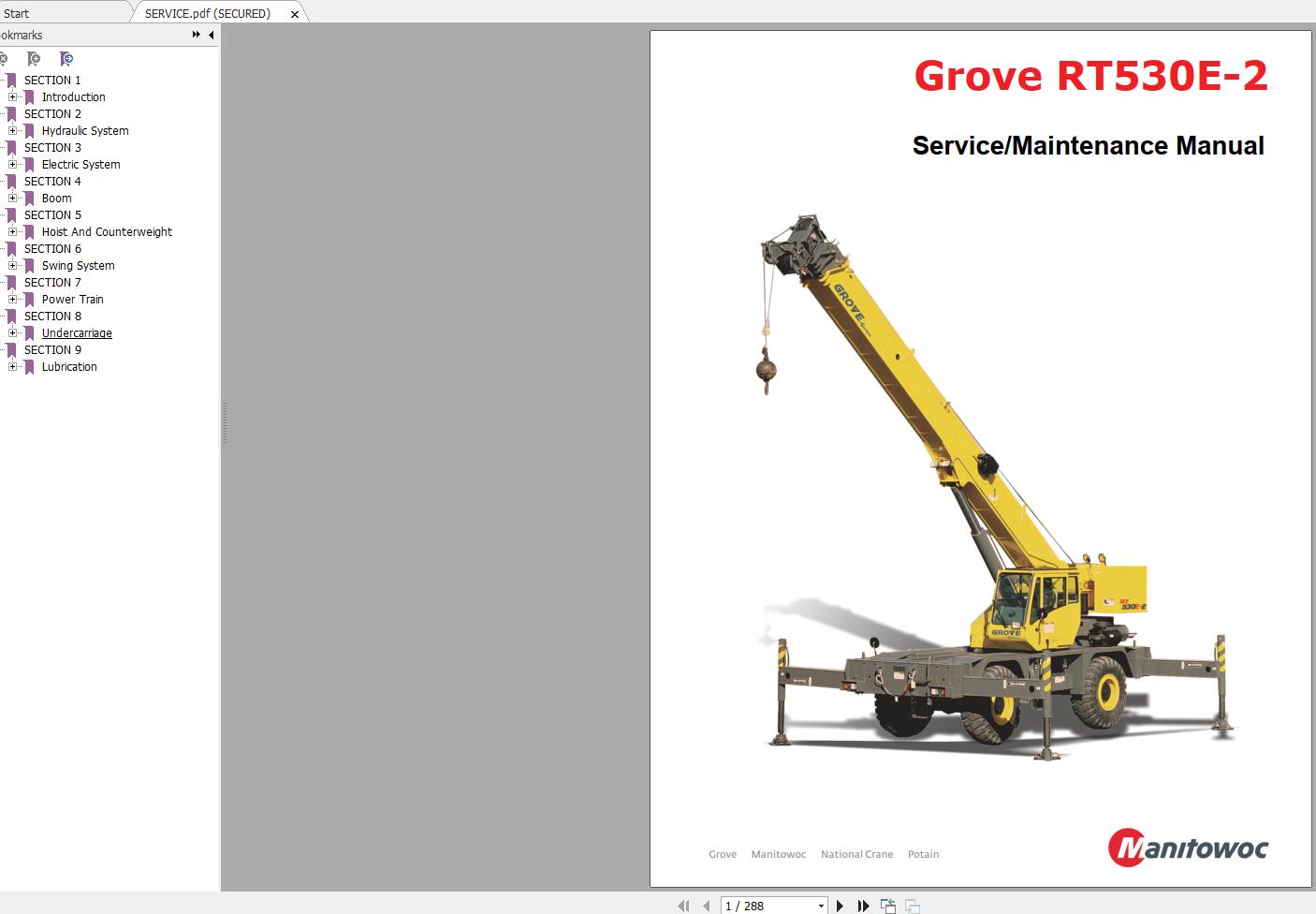Viewport: 1316px width, 914px height.
Task: Go to the previous page
Action: tap(707, 906)
